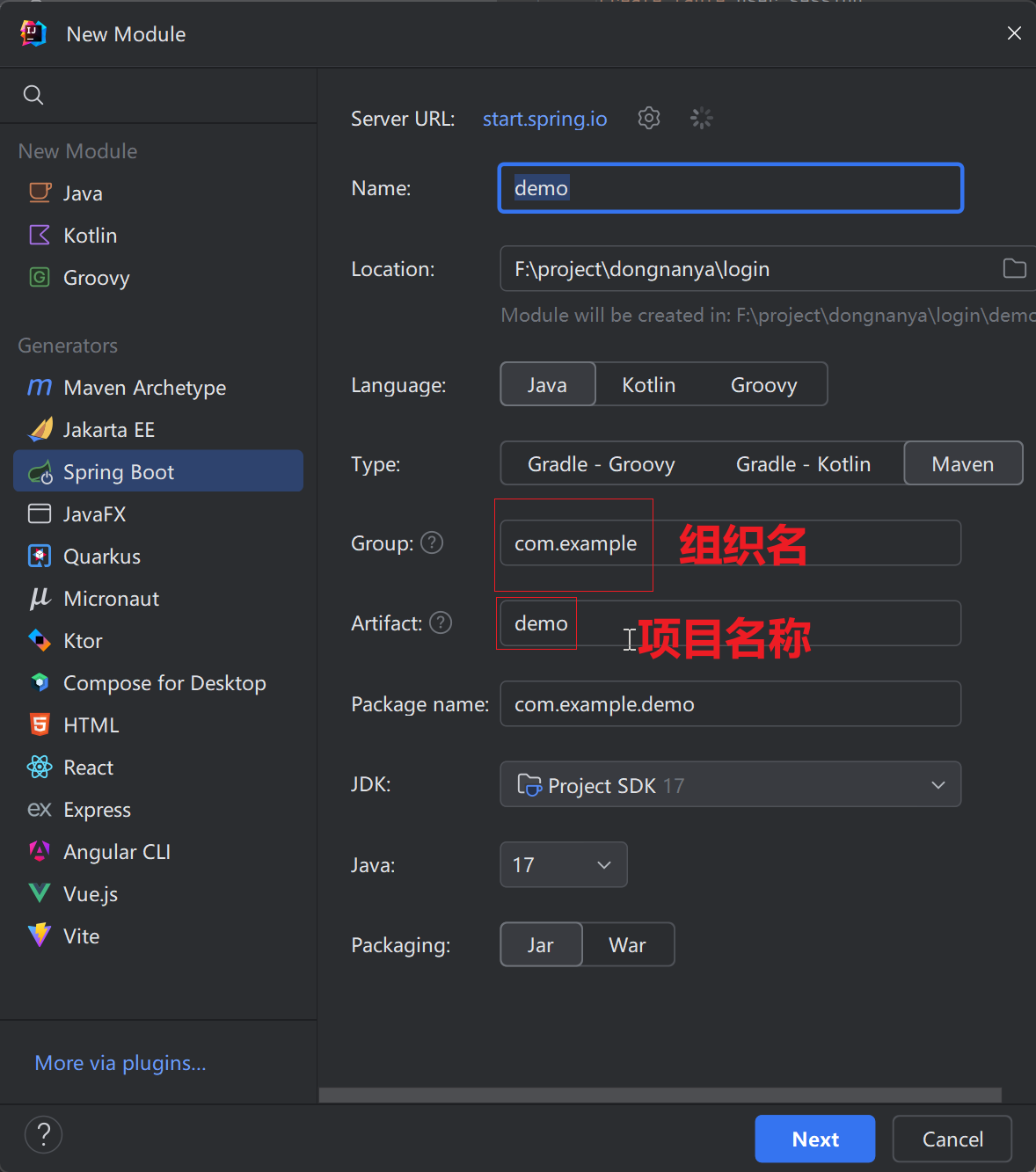
Task: Click the Angular CLI logo icon
Action: tap(40, 851)
